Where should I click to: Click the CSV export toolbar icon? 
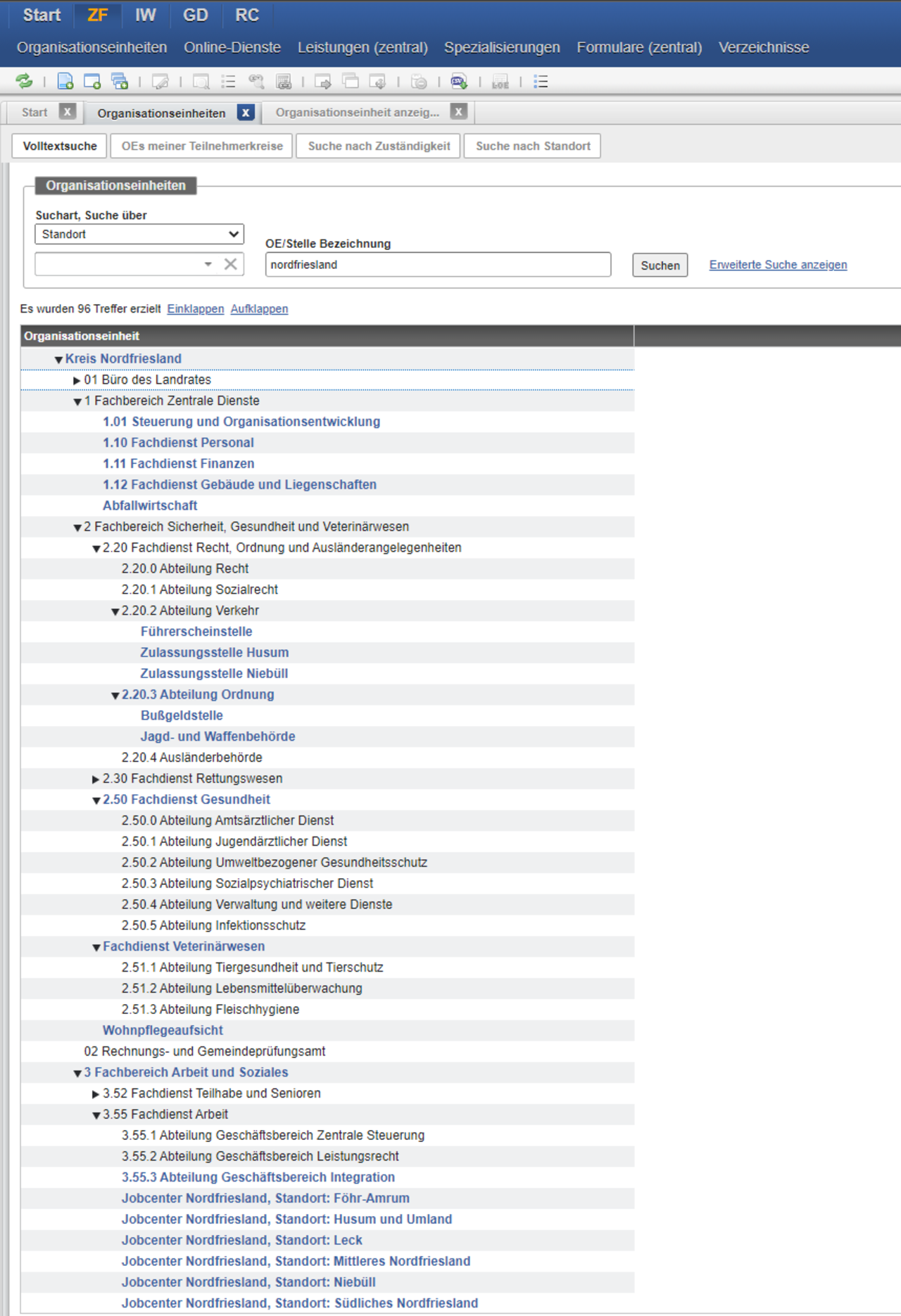460,82
